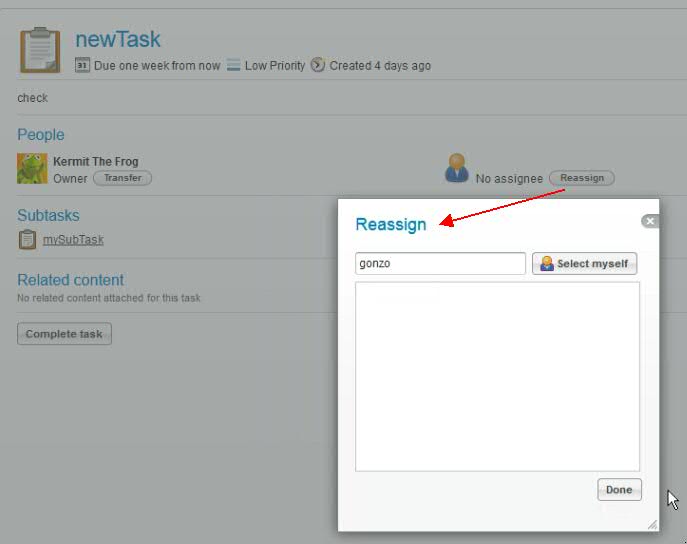Click the 'check' description text
The image size is (687, 544).
[32, 98]
